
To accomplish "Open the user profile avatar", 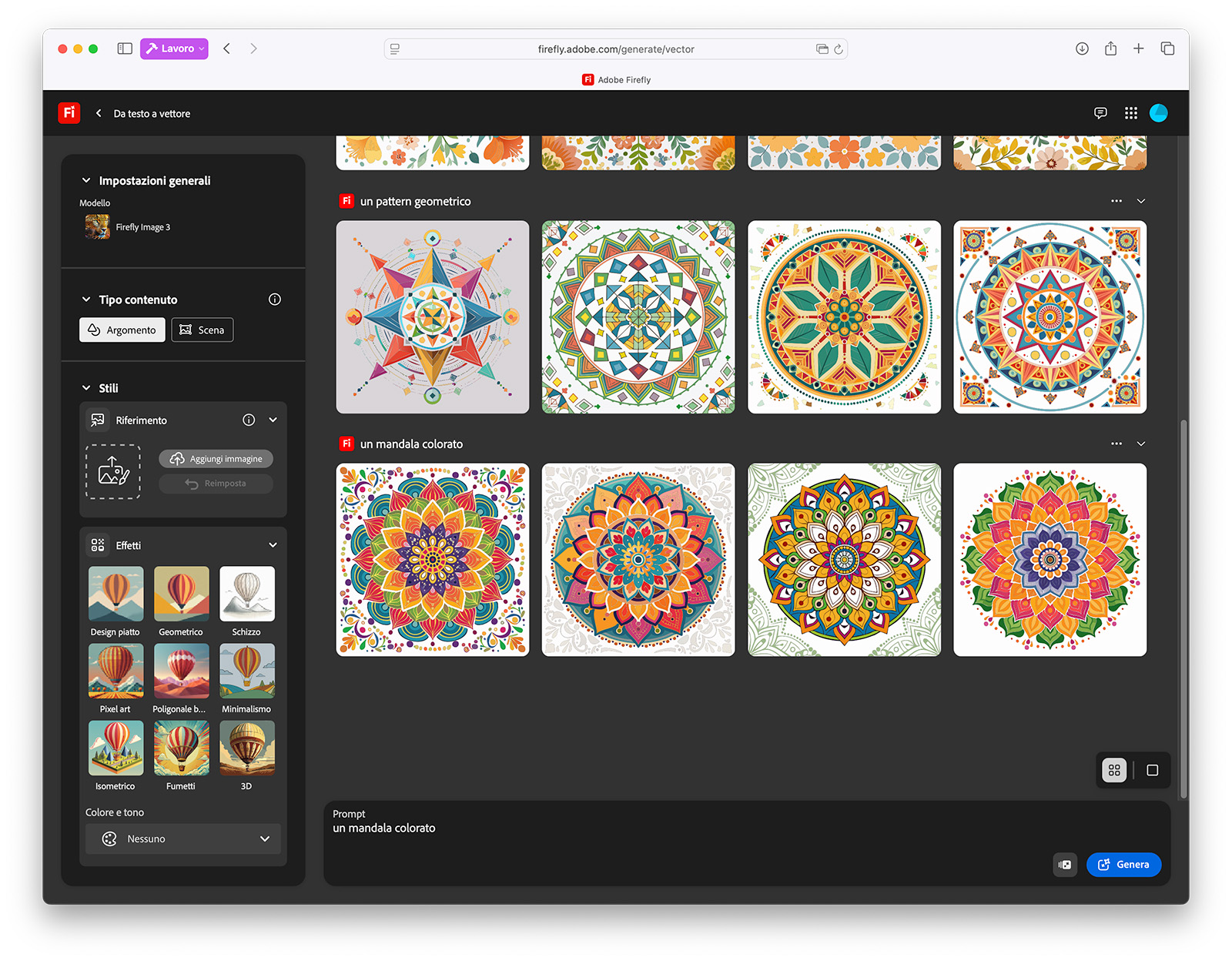I will click(x=1158, y=113).
